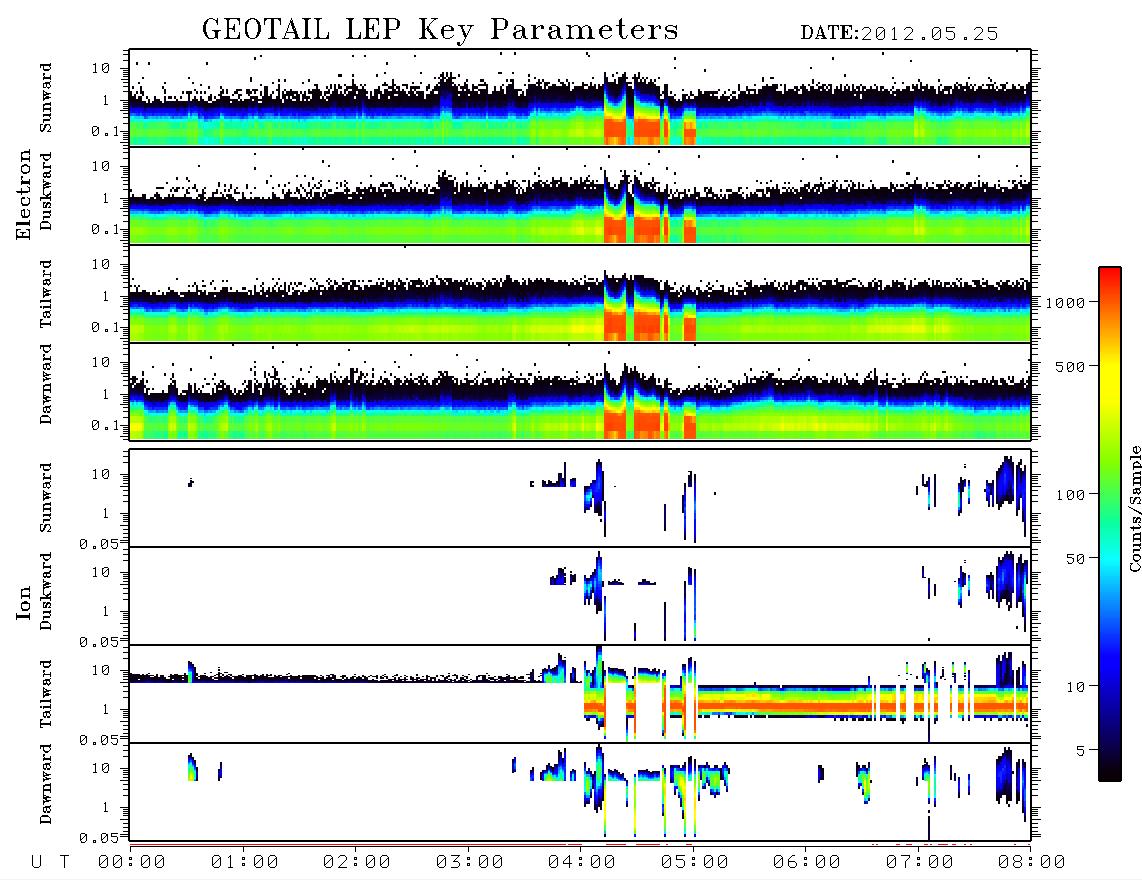Click the "U T" time axis label

coord(50,863)
